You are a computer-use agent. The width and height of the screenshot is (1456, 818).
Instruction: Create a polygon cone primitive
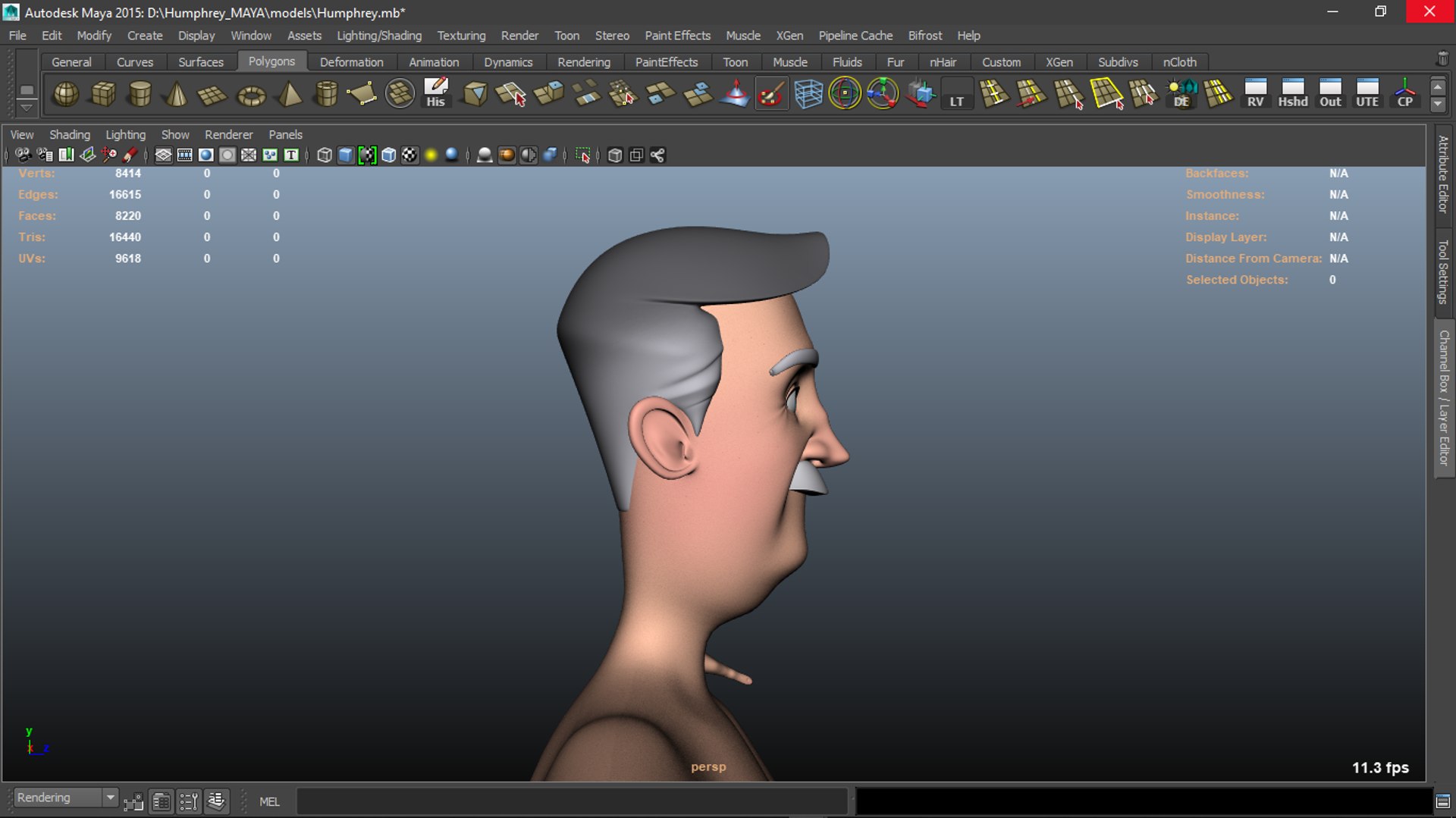[177, 94]
